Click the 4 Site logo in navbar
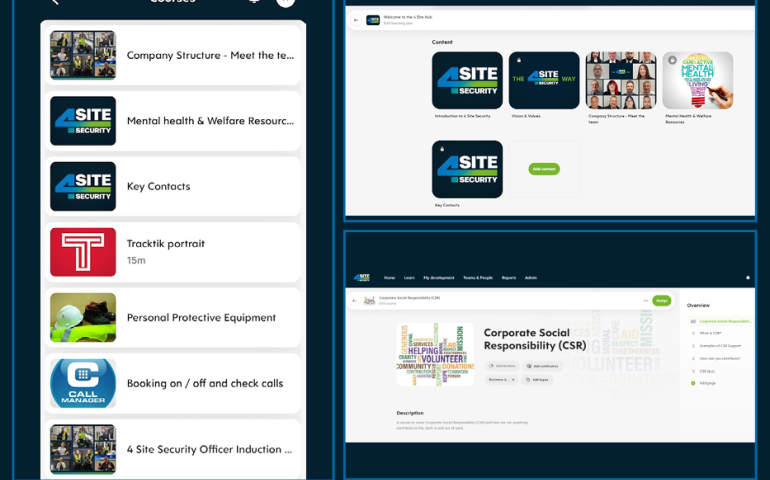 361,278
